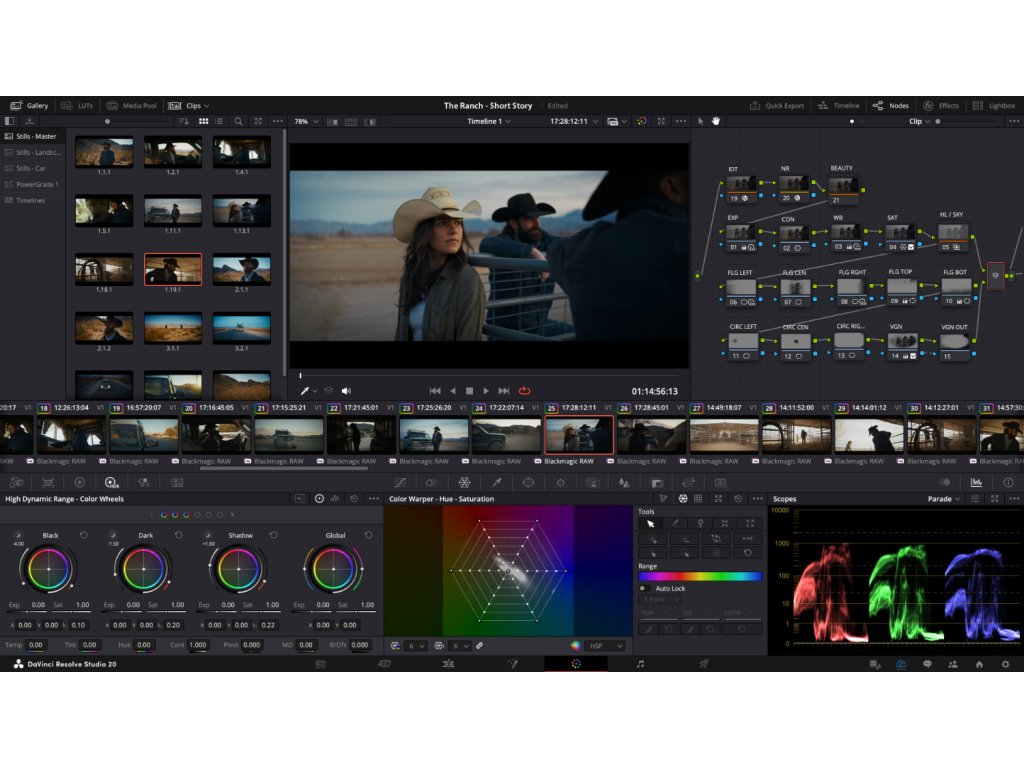
Task: Click the Quick Export button
Action: click(x=777, y=105)
